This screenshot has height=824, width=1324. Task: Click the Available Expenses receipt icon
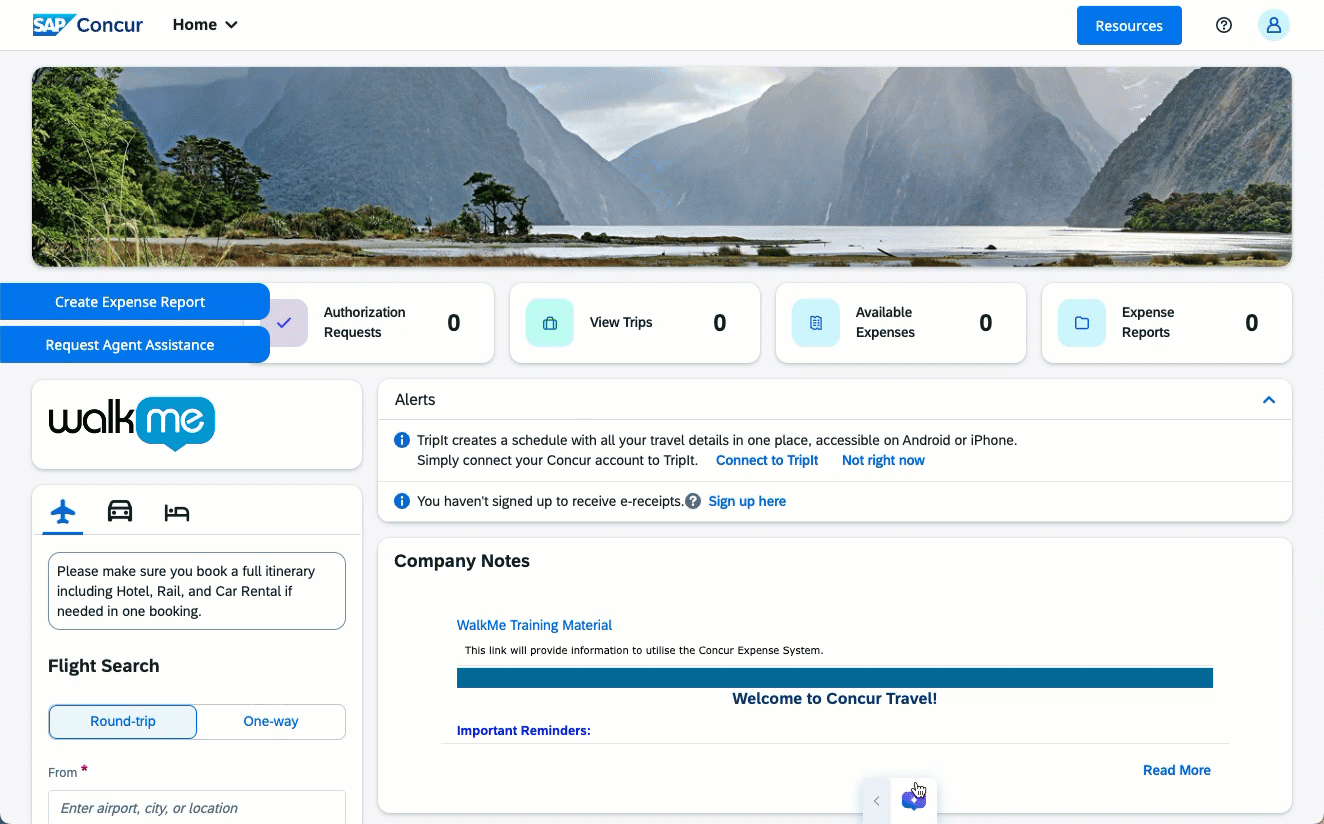pos(816,323)
